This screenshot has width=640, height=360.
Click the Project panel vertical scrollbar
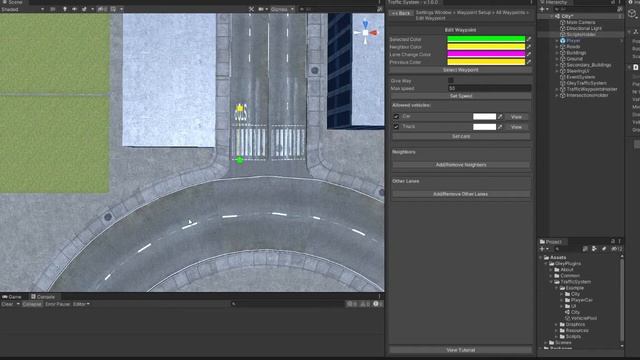pyautogui.click(x=622, y=300)
